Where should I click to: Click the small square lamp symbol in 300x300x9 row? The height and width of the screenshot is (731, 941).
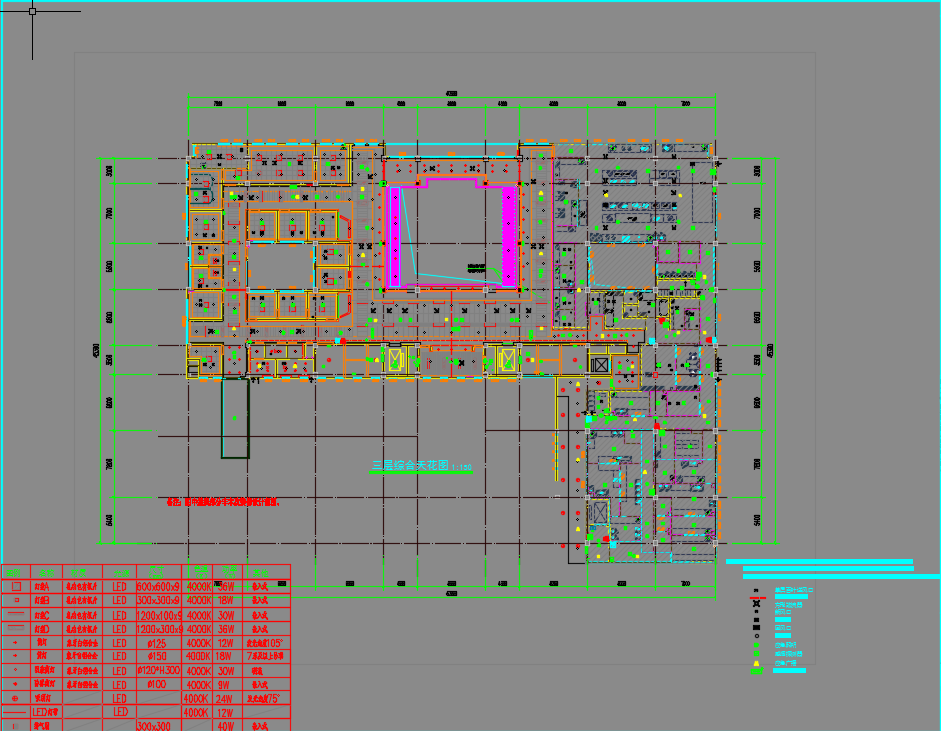(16, 600)
